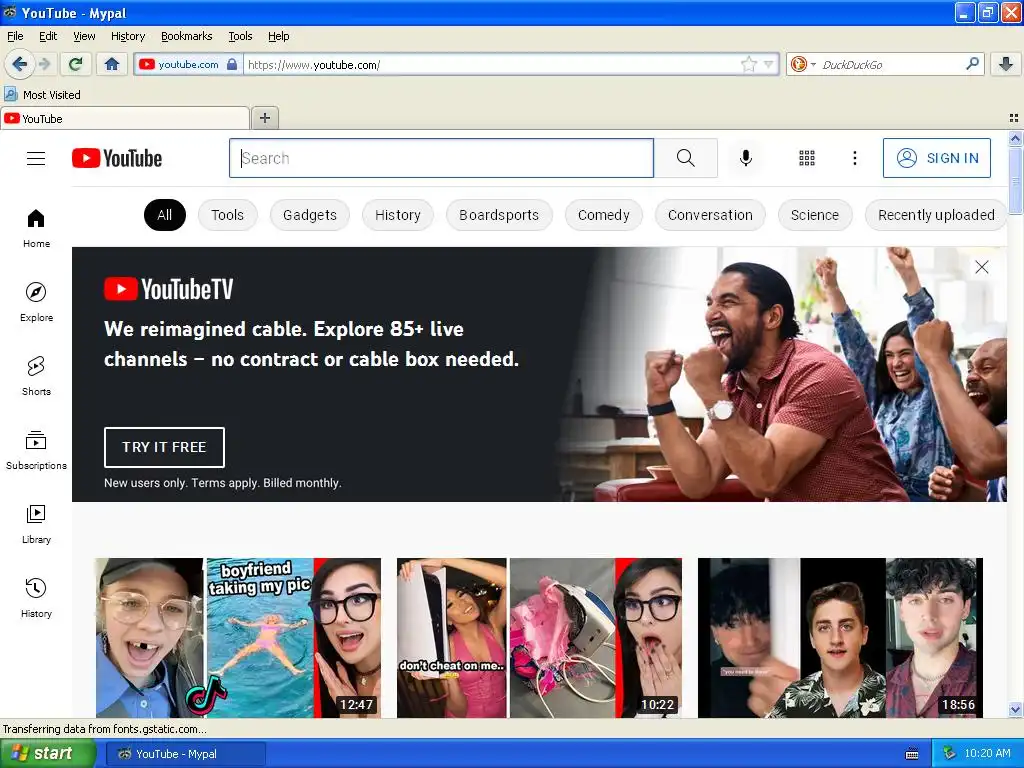Select the Boardsports filter chip
1024x768 pixels.
tap(499, 215)
